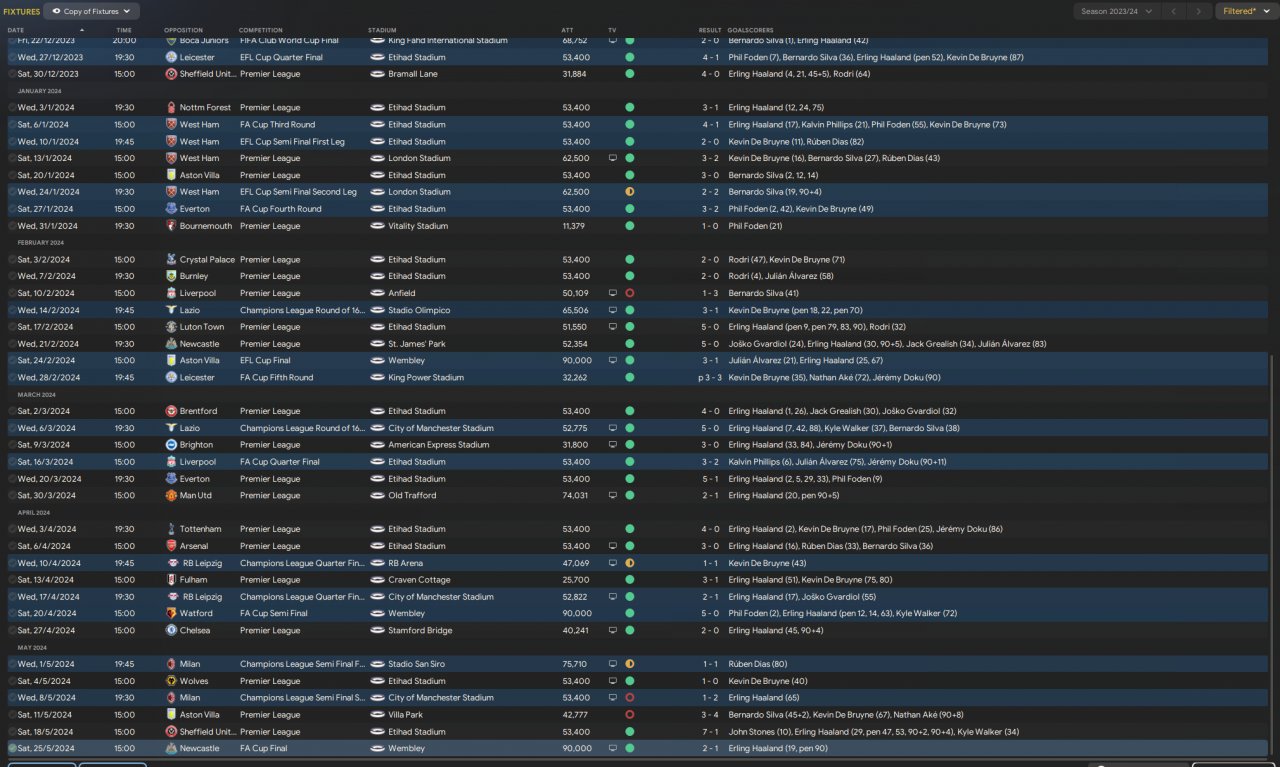The height and width of the screenshot is (767, 1280).
Task: Click the stadium icon beside Old Trafford
Action: click(377, 495)
